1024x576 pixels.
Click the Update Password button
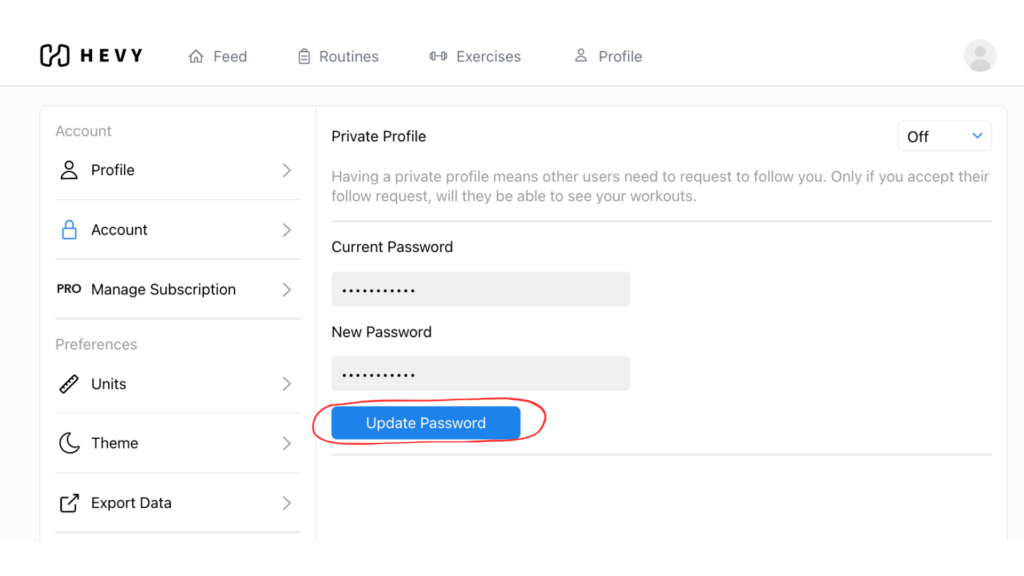point(426,423)
